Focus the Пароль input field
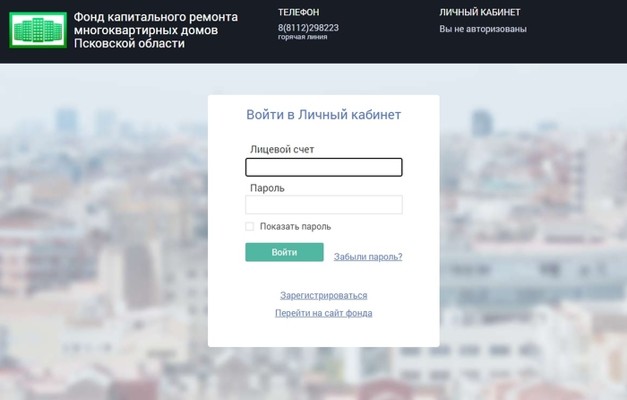Screen dimensions: 627x400 pyautogui.click(x=323, y=204)
